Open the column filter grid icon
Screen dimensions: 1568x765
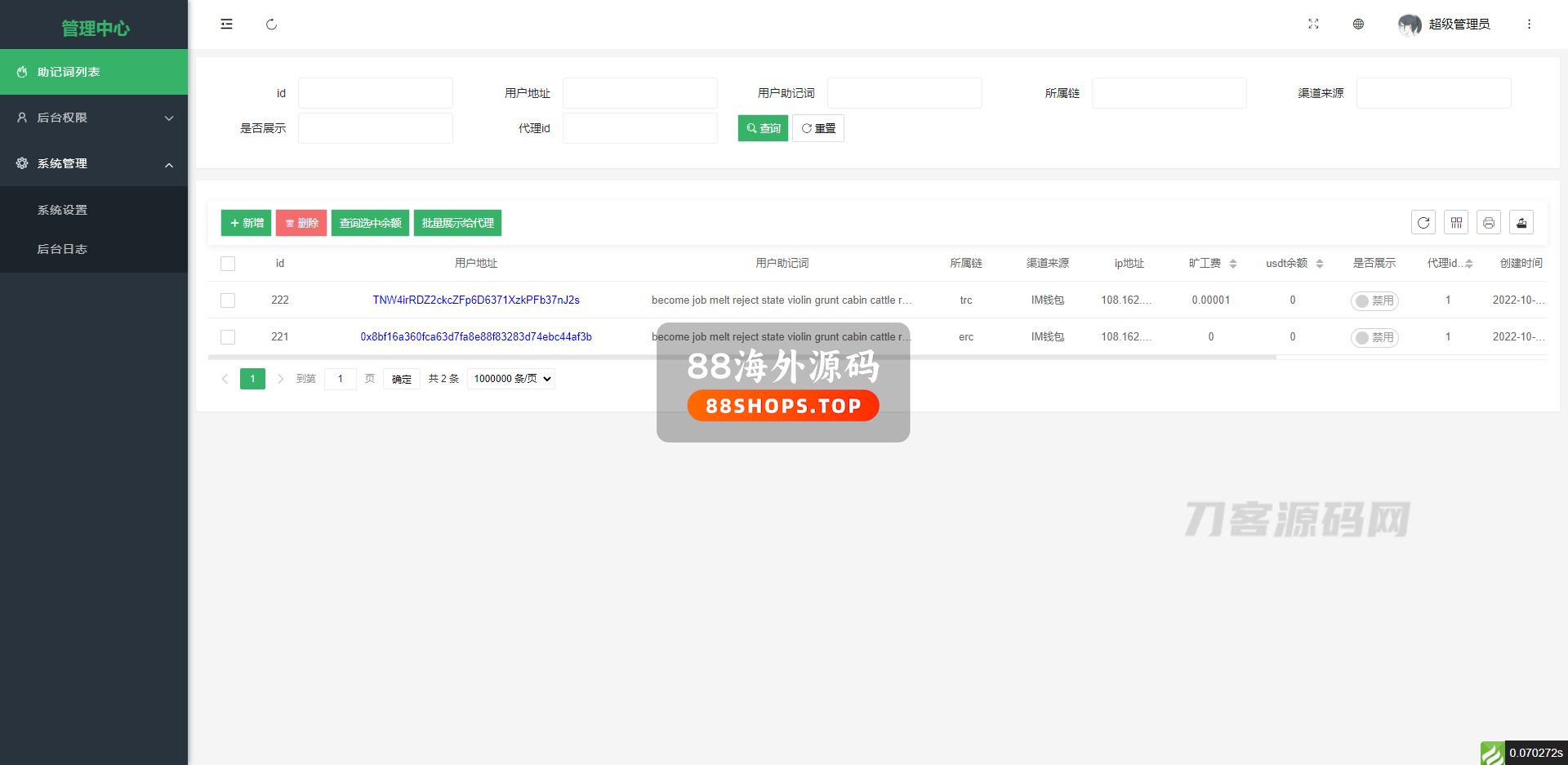tap(1456, 223)
